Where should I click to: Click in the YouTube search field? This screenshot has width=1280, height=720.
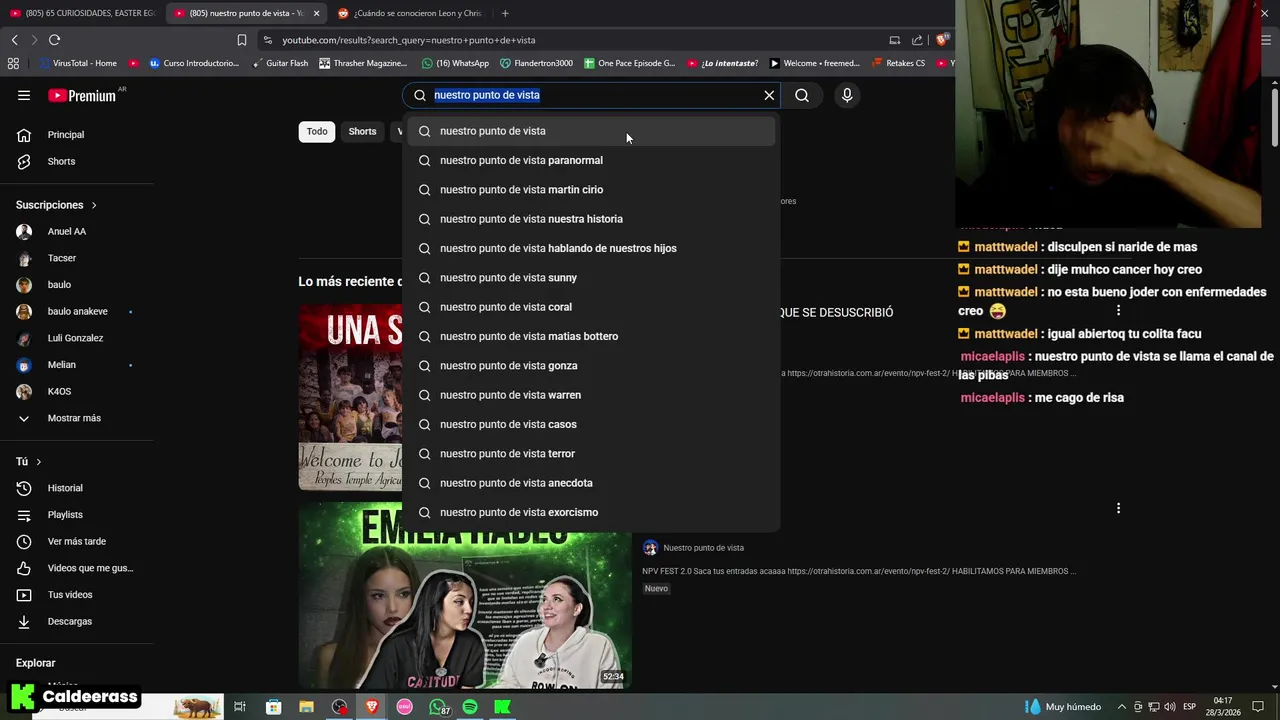pos(594,95)
